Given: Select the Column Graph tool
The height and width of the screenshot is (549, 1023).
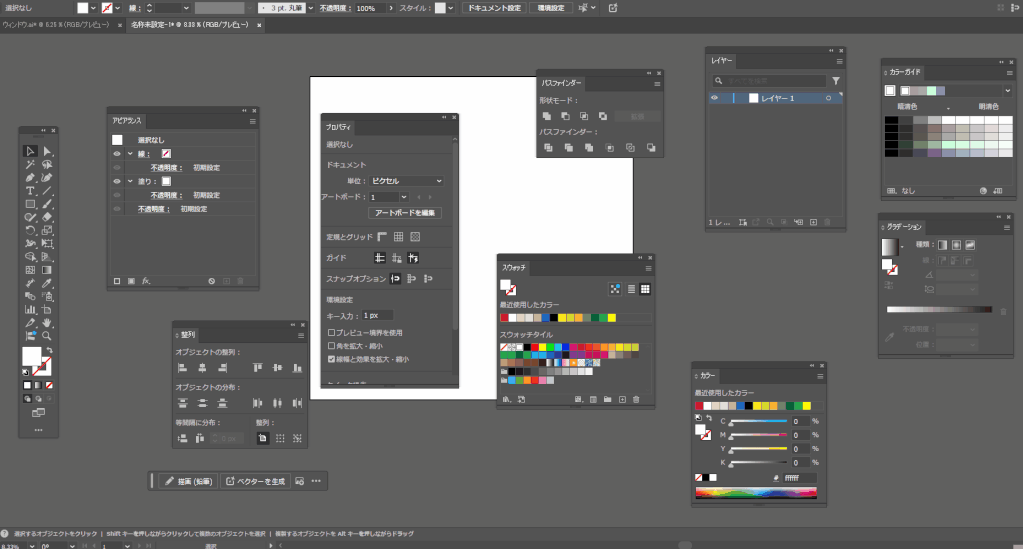Looking at the screenshot, I should [x=30, y=309].
